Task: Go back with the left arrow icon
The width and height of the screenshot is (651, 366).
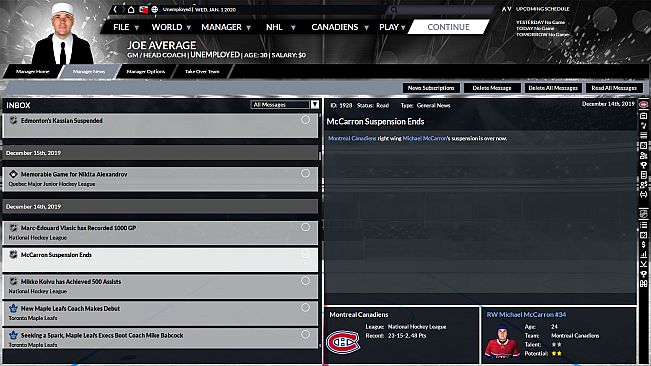Action: pos(115,9)
